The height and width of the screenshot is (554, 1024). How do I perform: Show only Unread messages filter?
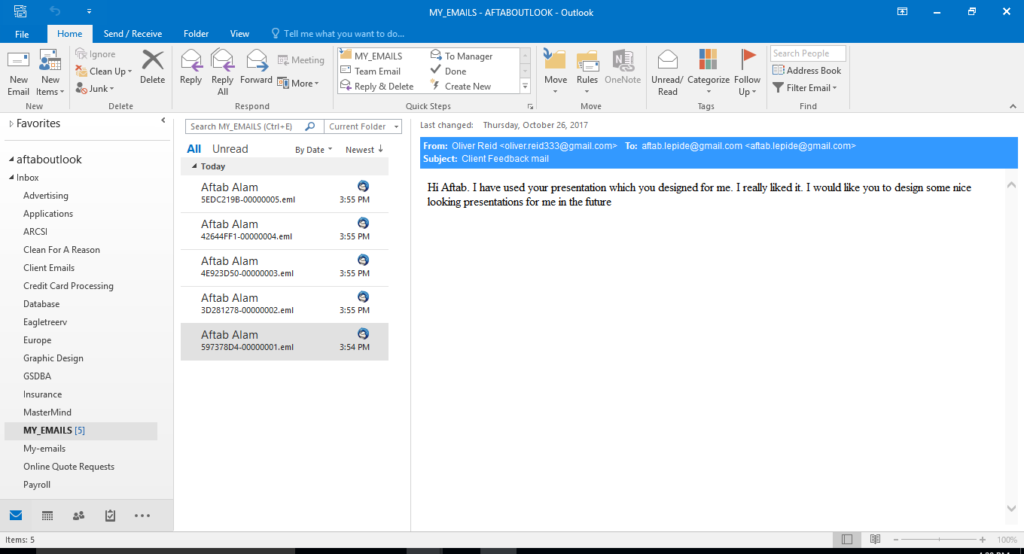(x=230, y=149)
